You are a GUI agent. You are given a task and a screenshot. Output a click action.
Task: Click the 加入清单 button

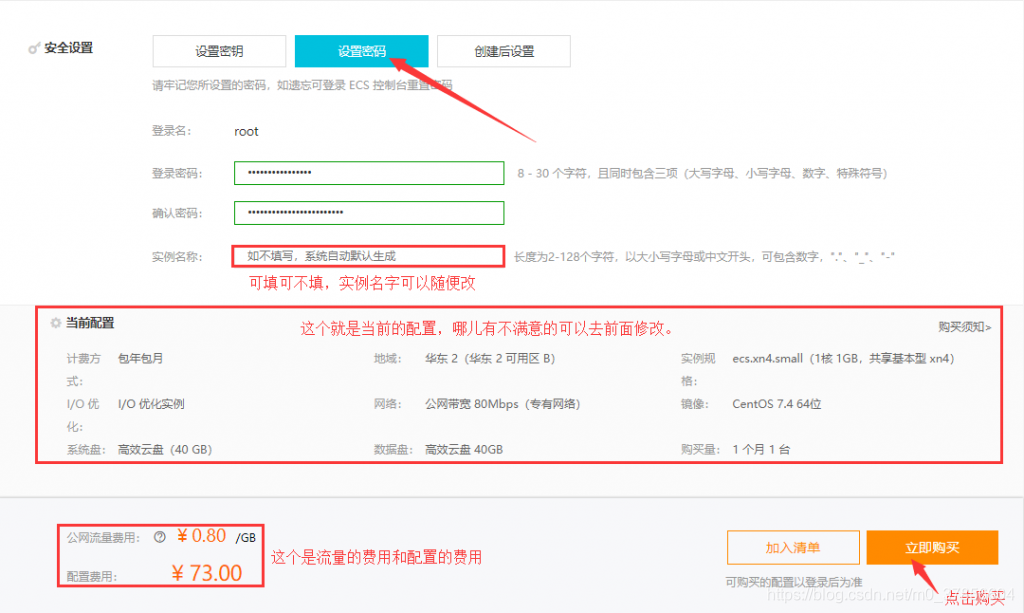pyautogui.click(x=793, y=547)
